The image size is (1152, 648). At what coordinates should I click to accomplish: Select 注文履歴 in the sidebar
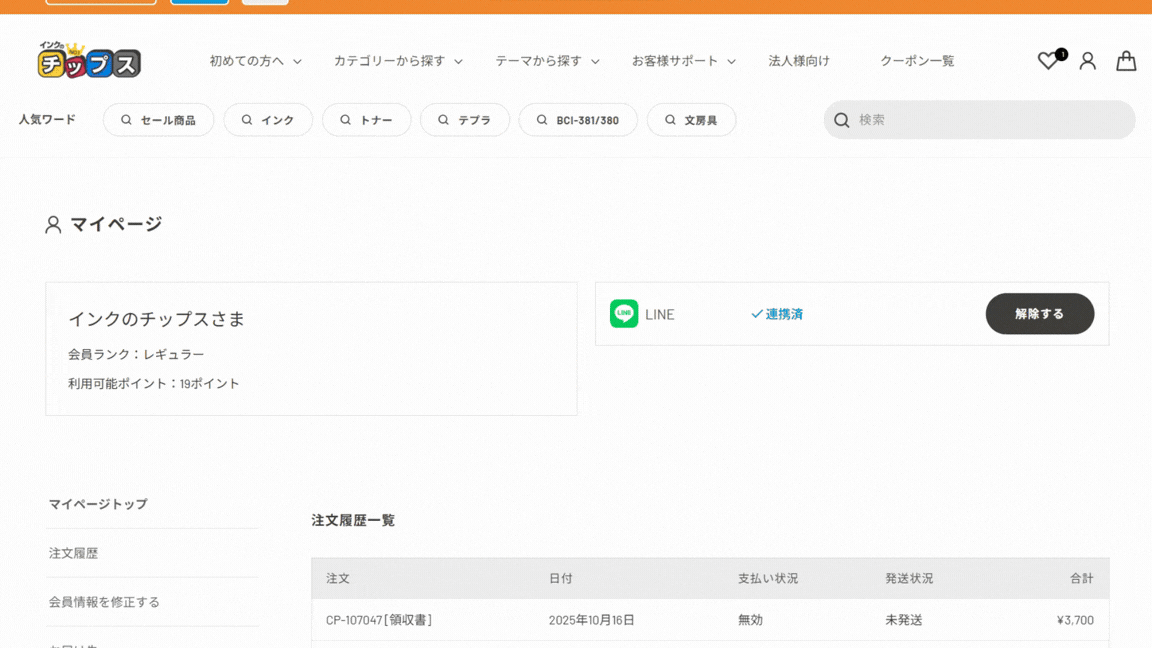[74, 553]
